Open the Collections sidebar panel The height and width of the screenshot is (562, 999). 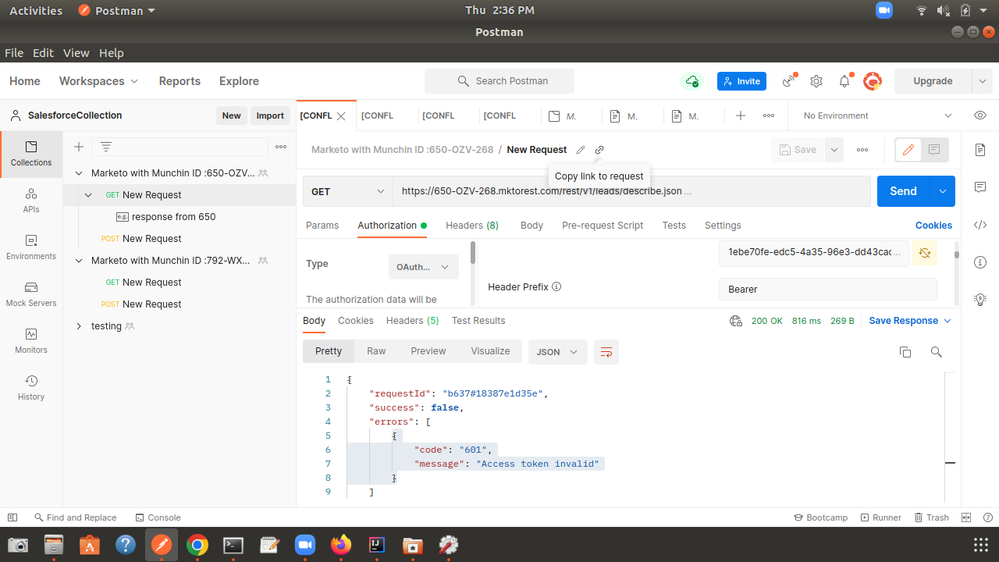pyautogui.click(x=31, y=154)
